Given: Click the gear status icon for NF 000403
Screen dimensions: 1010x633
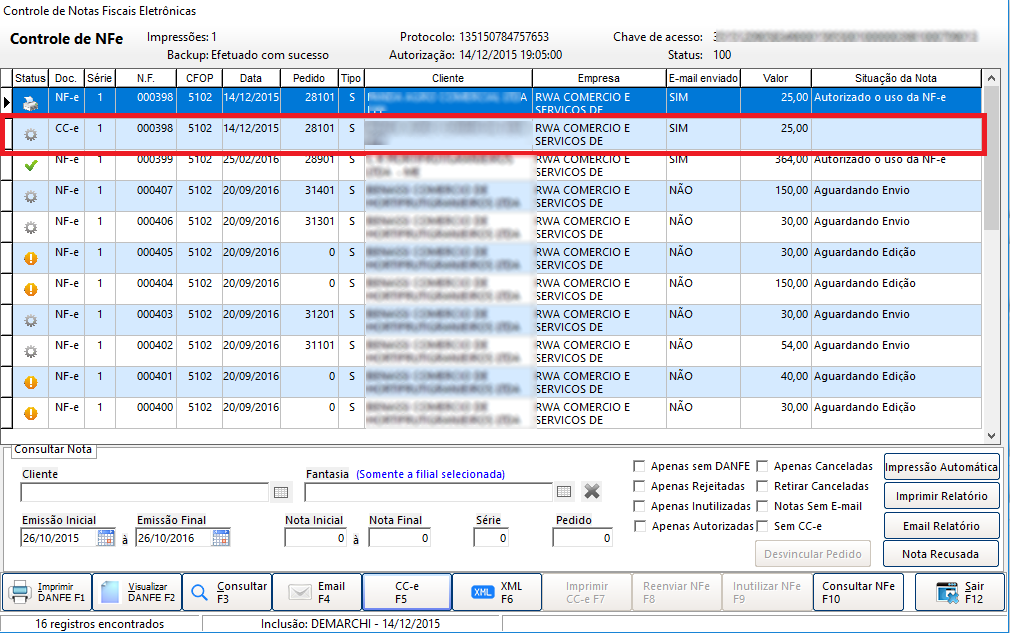Looking at the screenshot, I should [30, 320].
